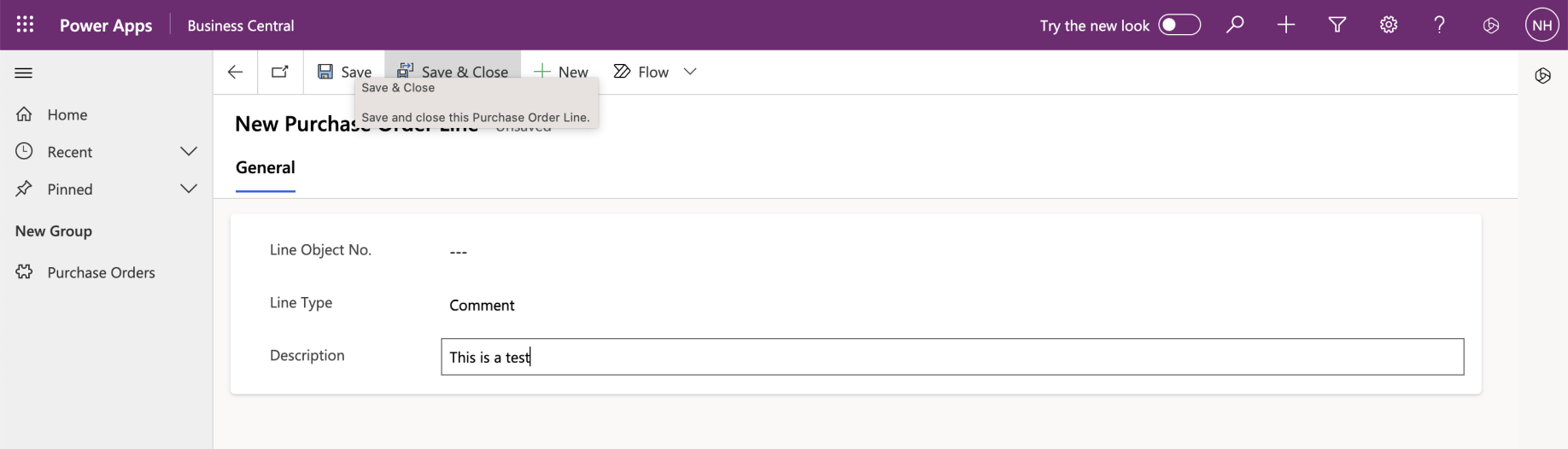
Task: Expand the Recent section chevron
Action: pyautogui.click(x=189, y=151)
